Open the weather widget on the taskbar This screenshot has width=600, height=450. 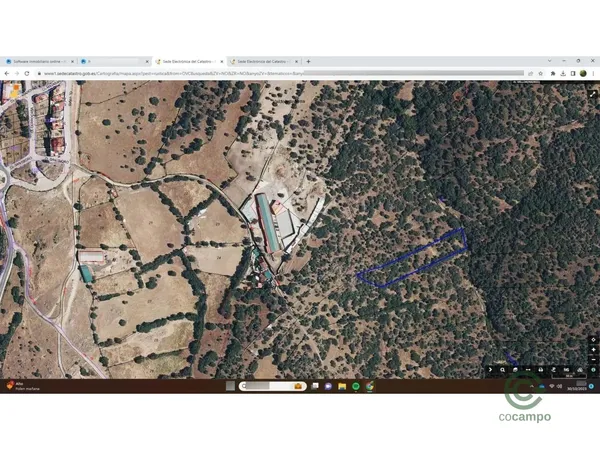pyautogui.click(x=23, y=386)
